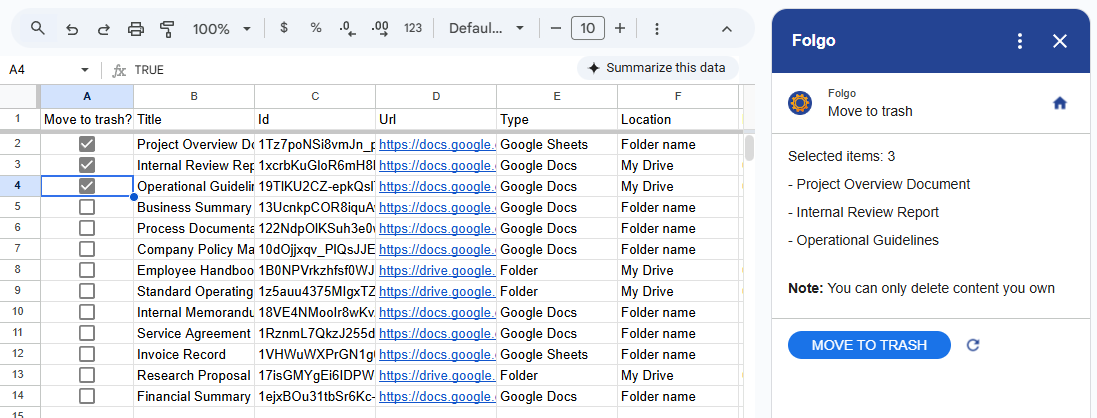Image resolution: width=1097 pixels, height=418 pixels.
Task: Close the Folgo sidebar
Action: tap(1060, 41)
